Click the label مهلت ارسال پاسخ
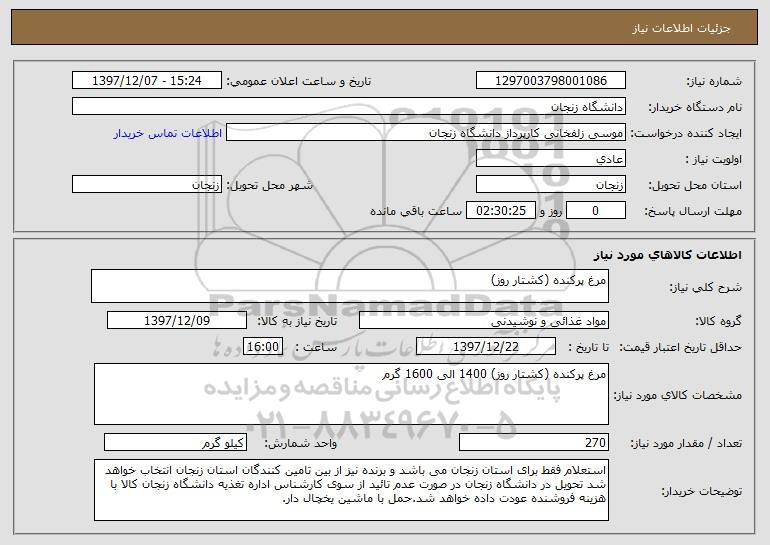 click(693, 212)
